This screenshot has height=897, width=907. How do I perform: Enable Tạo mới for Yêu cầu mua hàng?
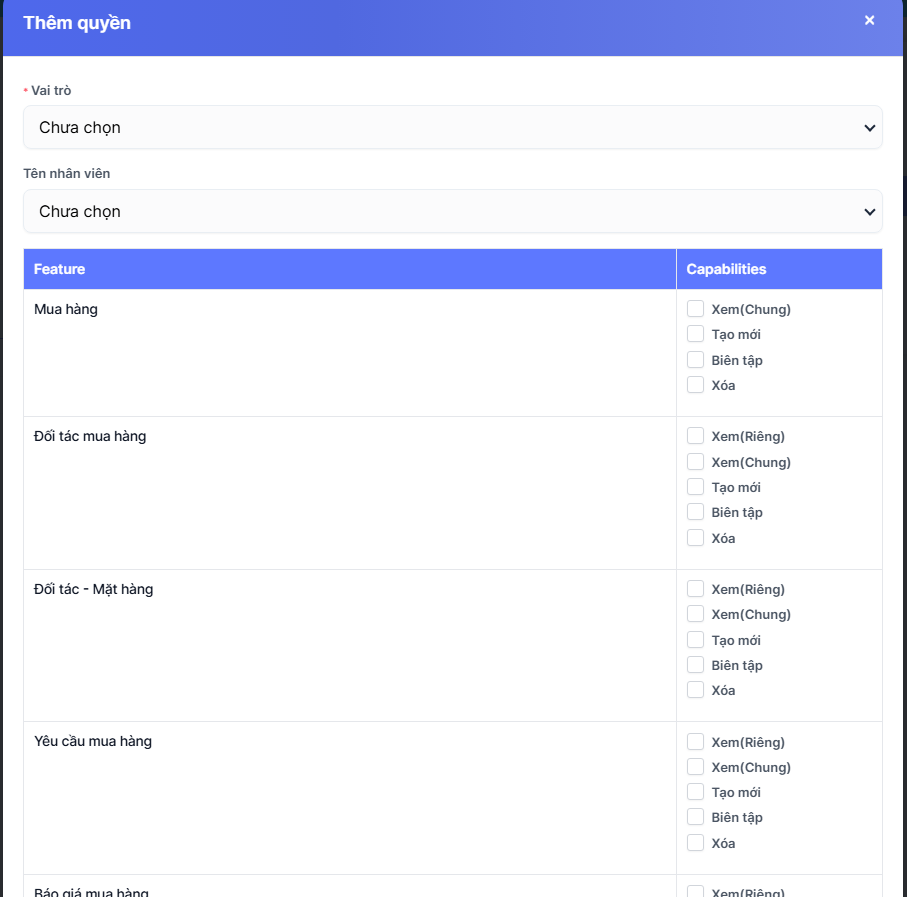click(696, 792)
